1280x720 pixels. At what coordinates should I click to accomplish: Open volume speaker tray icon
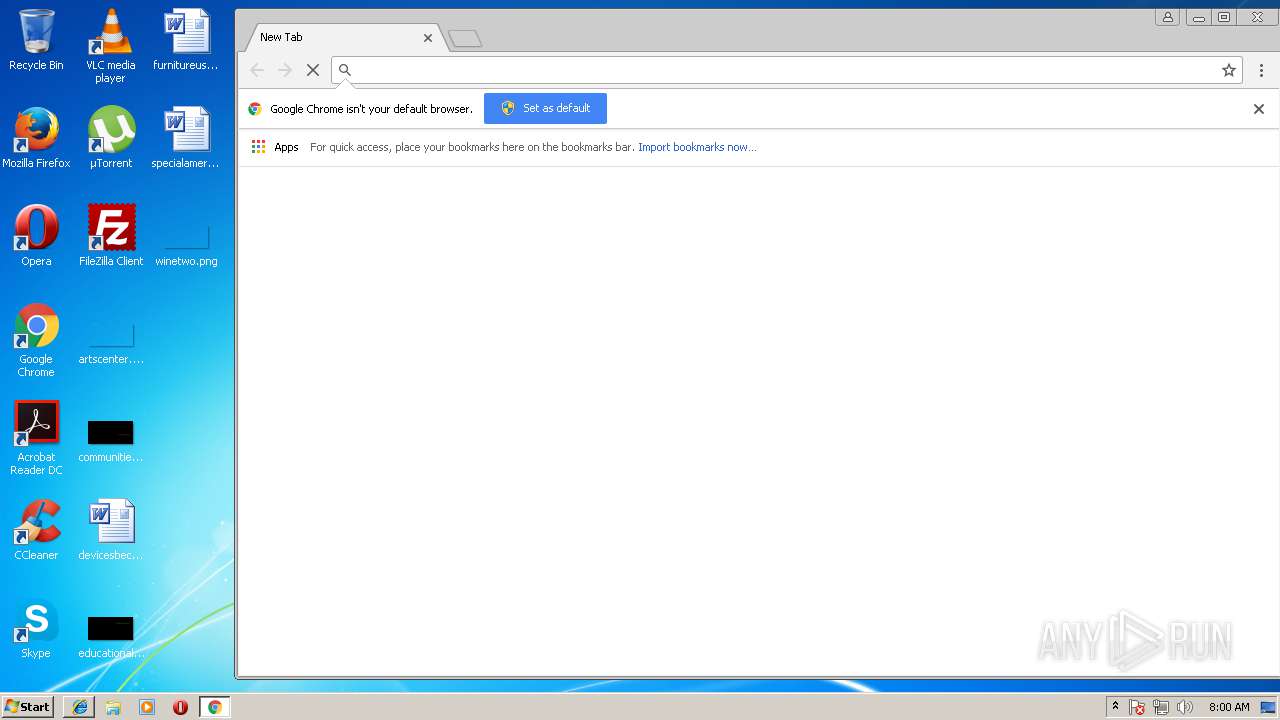1185,707
